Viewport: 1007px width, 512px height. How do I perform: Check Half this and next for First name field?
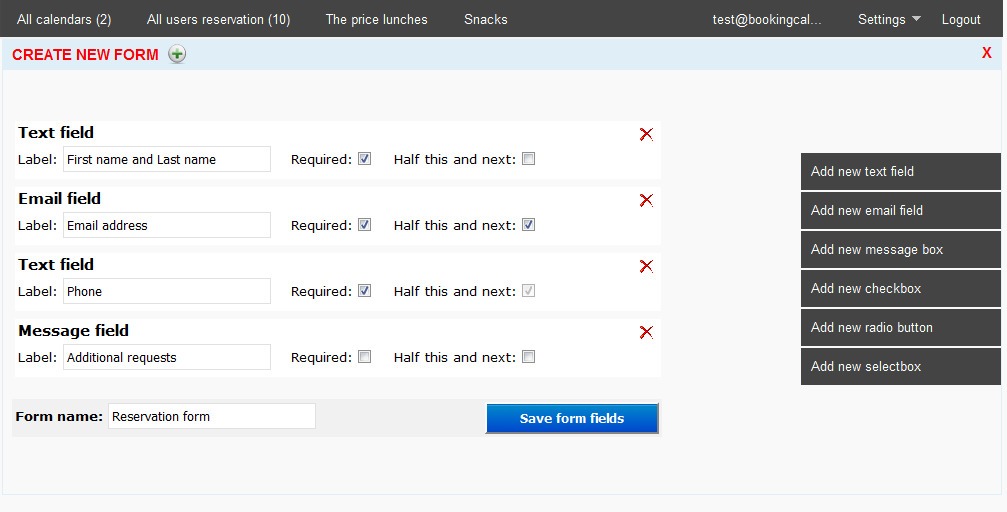point(529,159)
